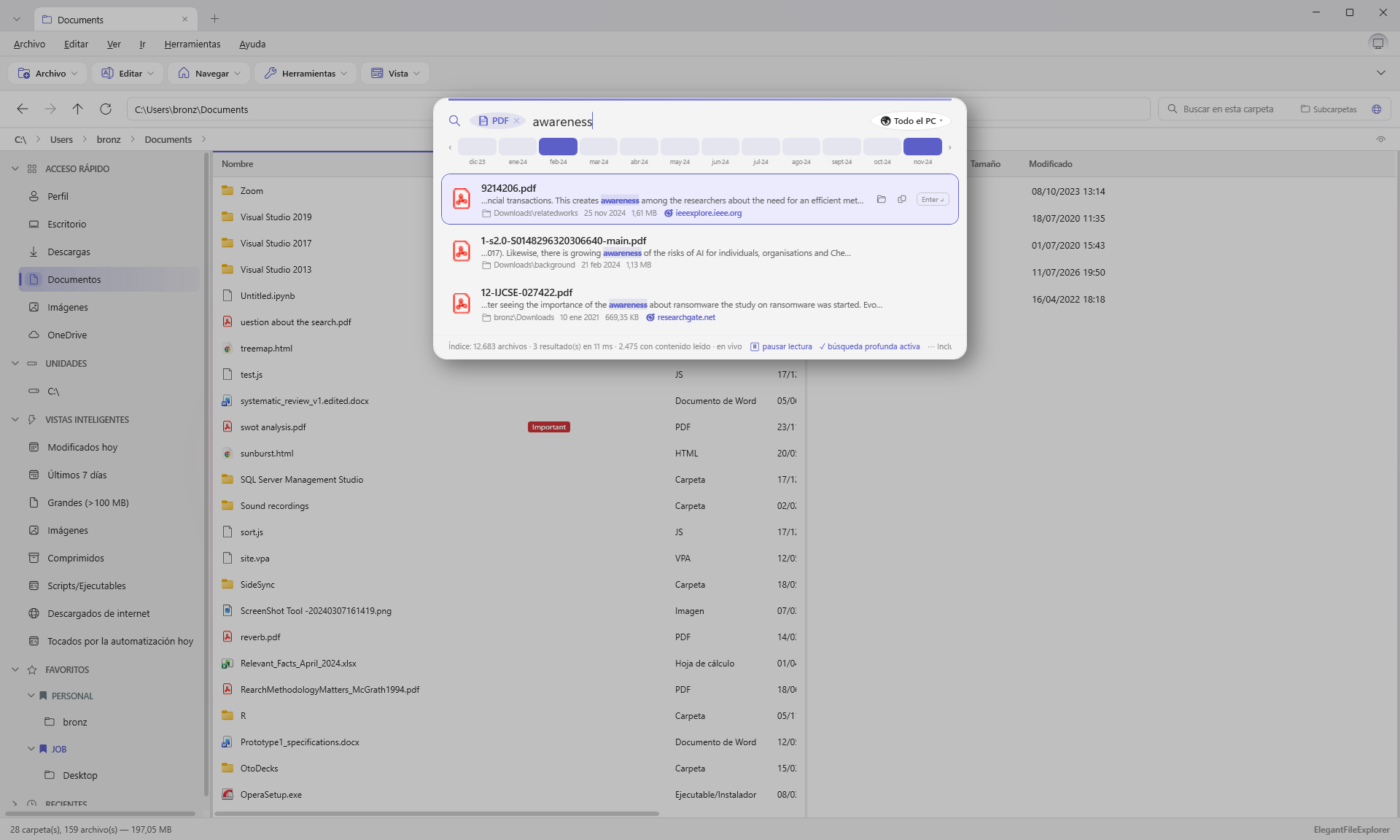Click the Important tag on swot analysis.pdf
The image size is (1400, 840).
pos(548,427)
